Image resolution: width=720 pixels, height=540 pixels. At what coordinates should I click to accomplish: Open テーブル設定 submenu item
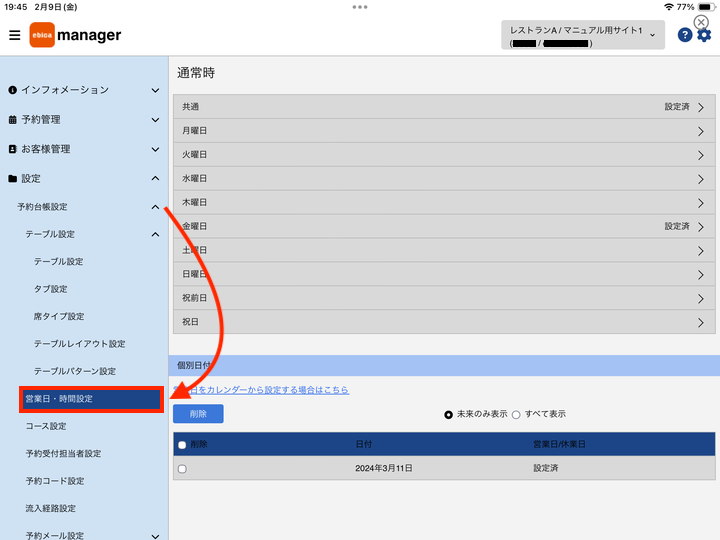(x=58, y=261)
